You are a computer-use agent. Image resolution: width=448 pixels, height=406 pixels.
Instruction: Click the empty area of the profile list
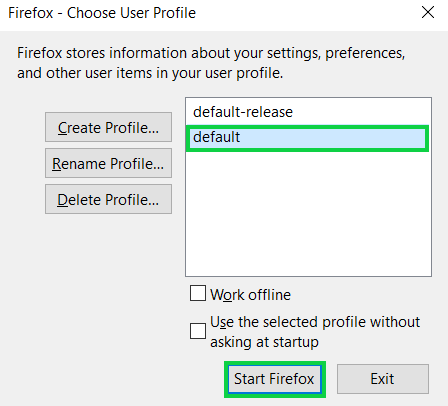point(308,213)
